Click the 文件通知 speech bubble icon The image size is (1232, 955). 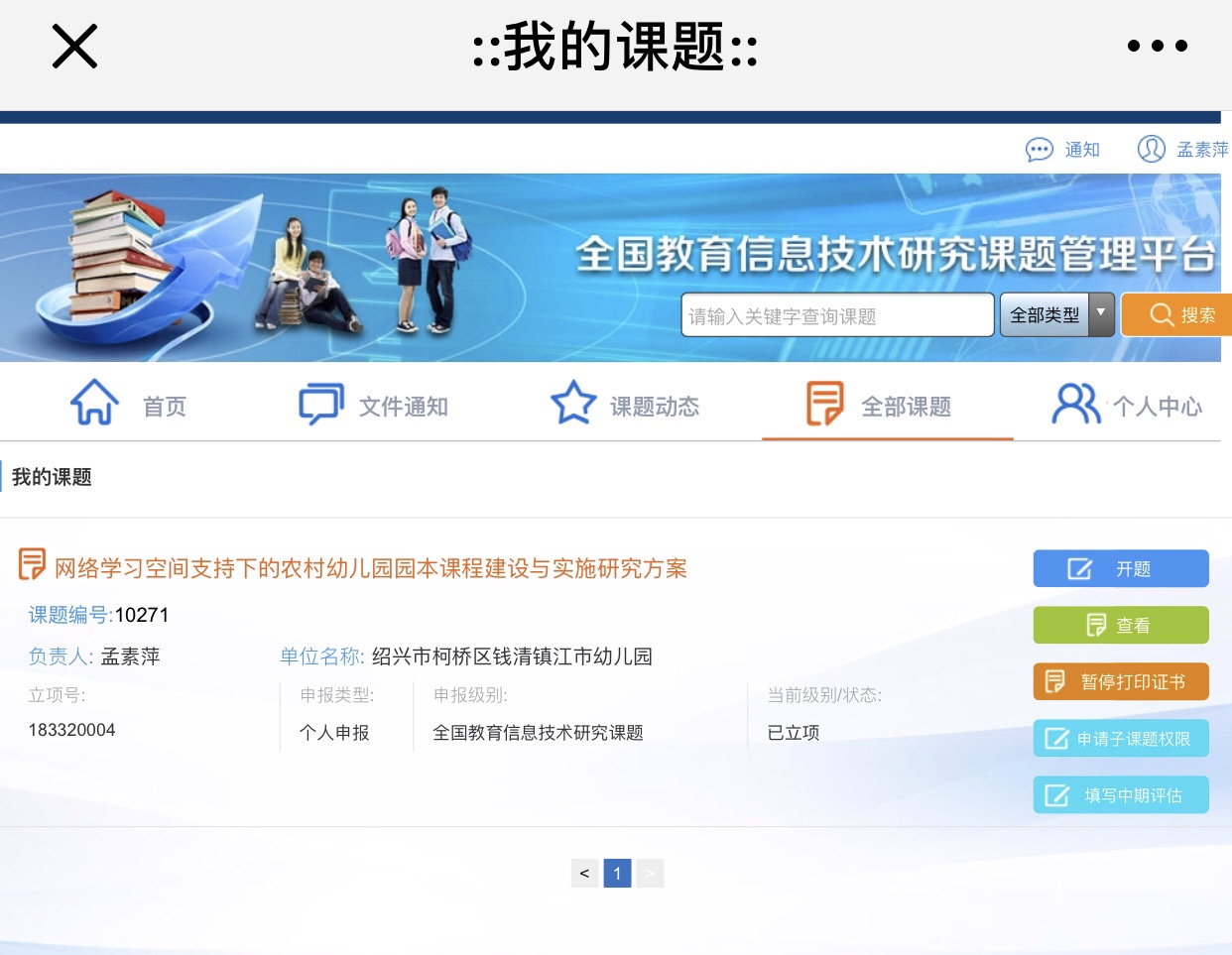click(319, 402)
